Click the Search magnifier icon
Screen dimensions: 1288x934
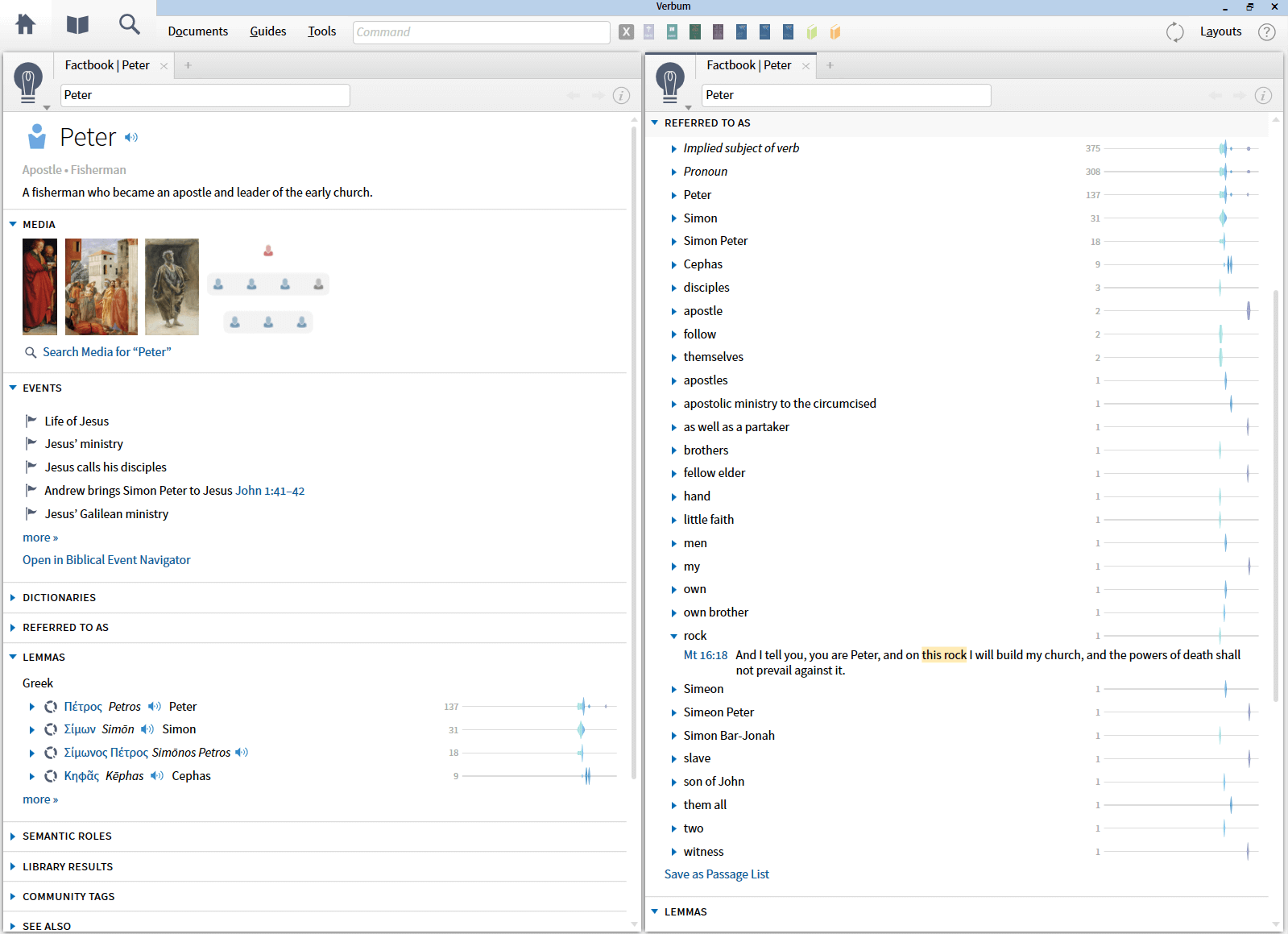point(129,25)
